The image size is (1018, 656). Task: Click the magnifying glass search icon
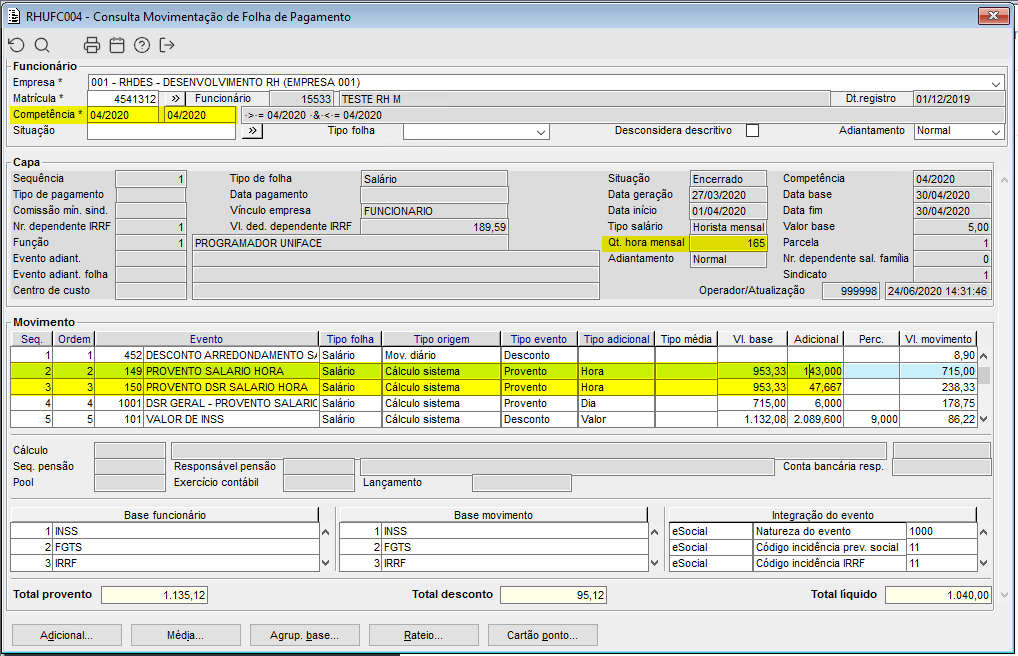pos(42,45)
